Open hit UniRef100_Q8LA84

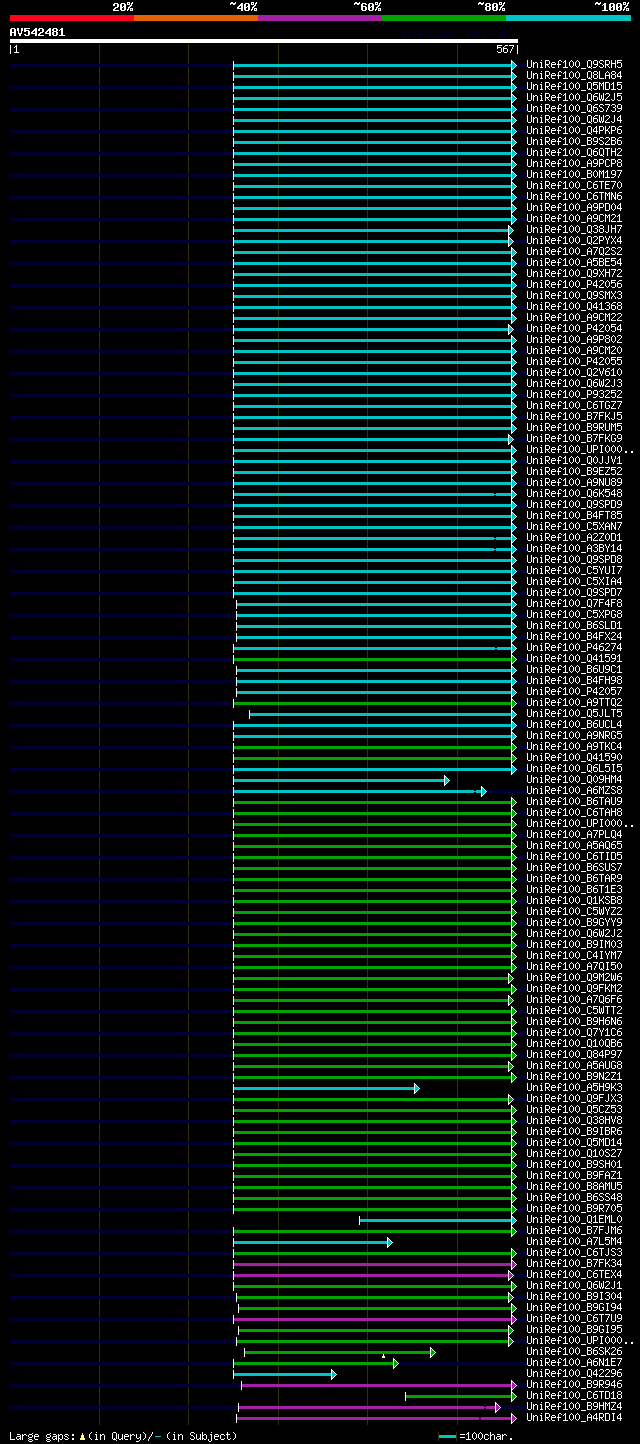(x=574, y=75)
